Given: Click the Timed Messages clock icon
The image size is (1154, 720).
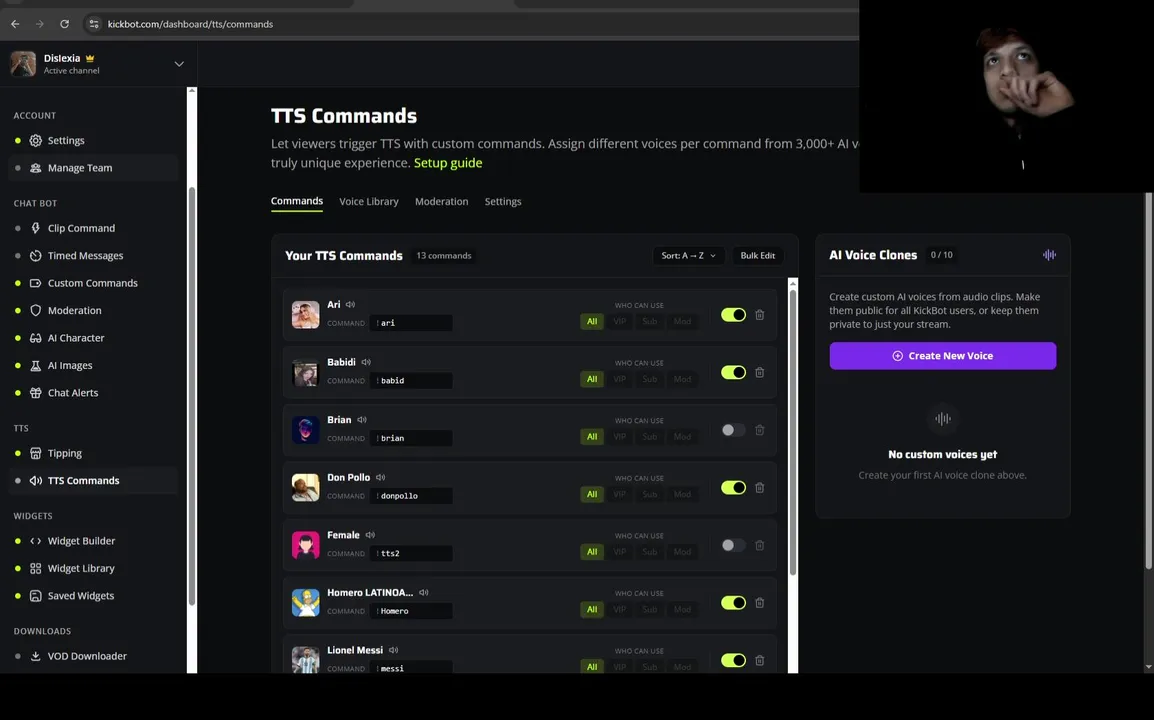Looking at the screenshot, I should [35, 255].
